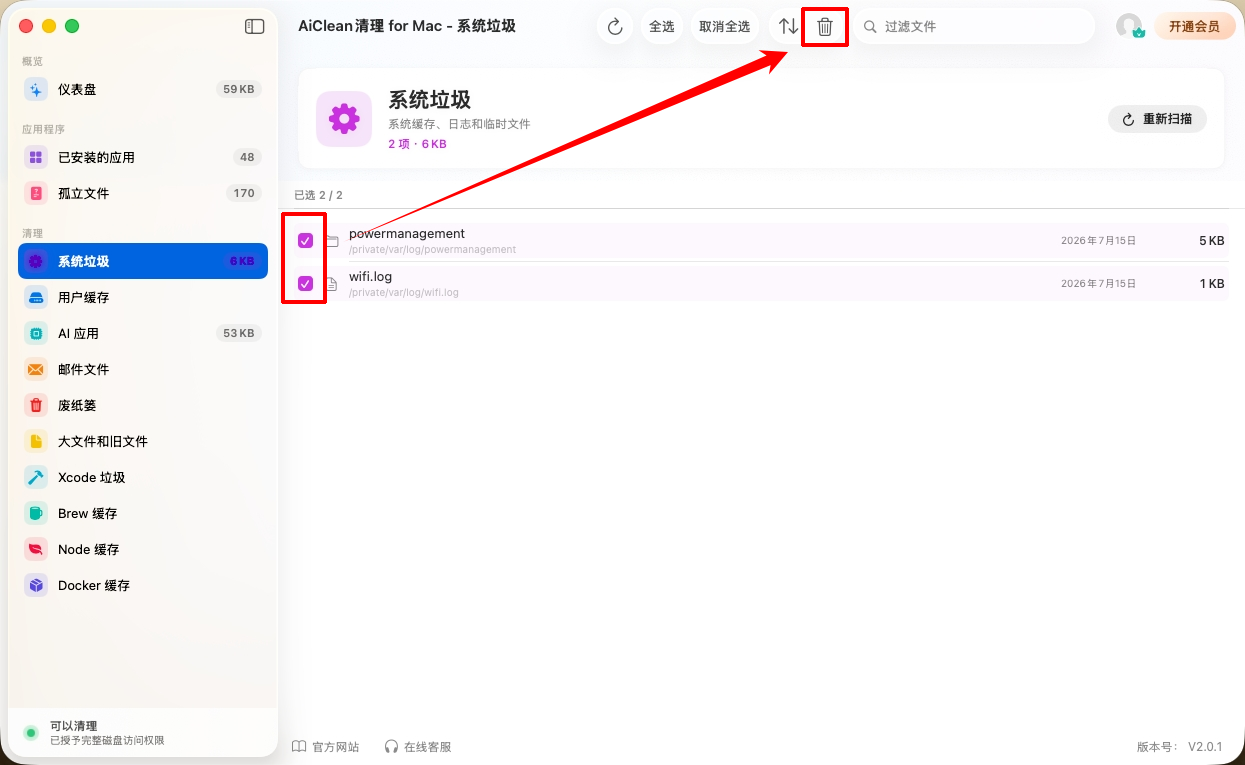Click the 2 项 · 6 KB summary text

418,144
